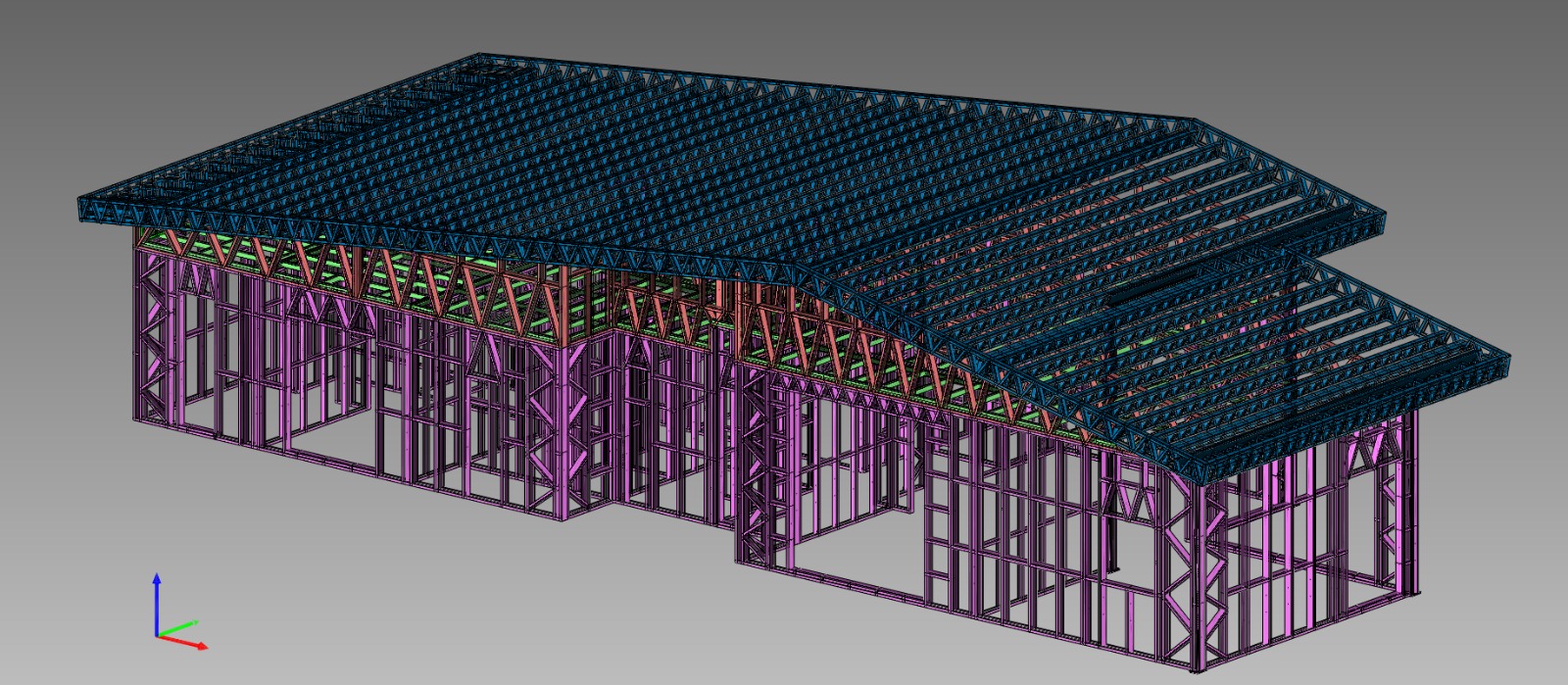
Task: Click the origin of the axis triad
Action: tap(157, 635)
